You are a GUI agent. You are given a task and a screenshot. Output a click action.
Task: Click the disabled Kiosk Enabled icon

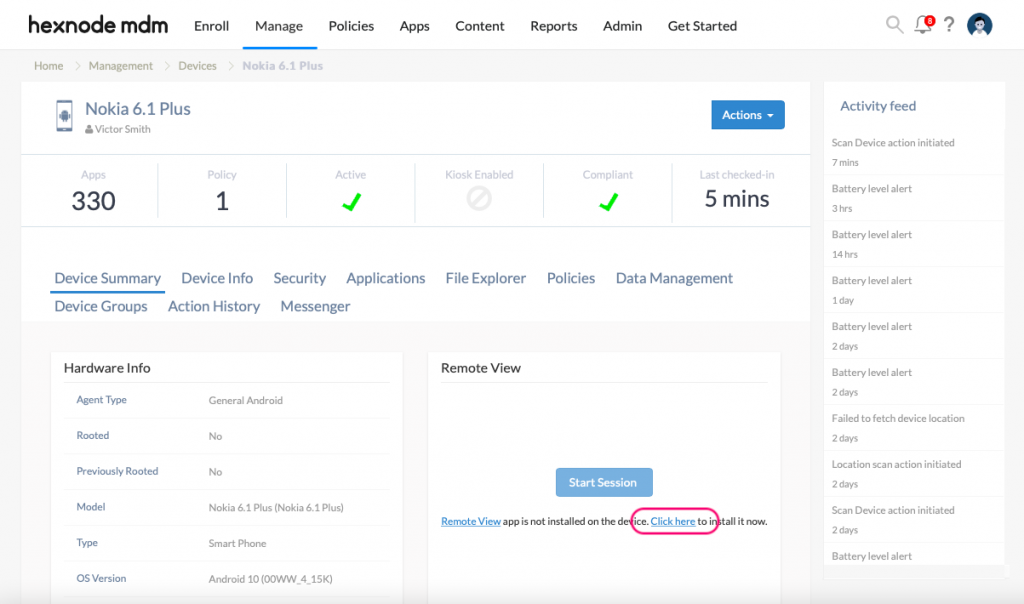479,197
